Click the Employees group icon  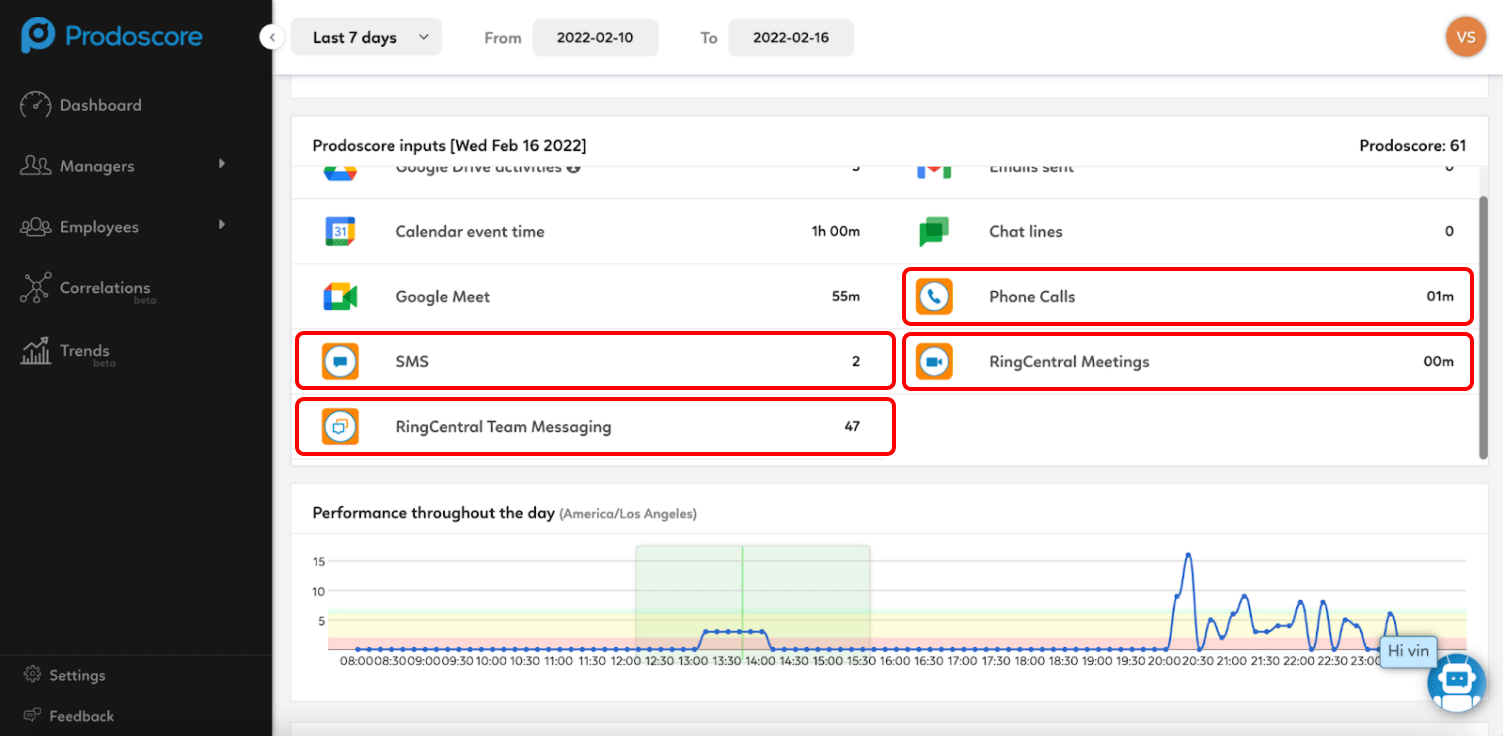tap(36, 227)
